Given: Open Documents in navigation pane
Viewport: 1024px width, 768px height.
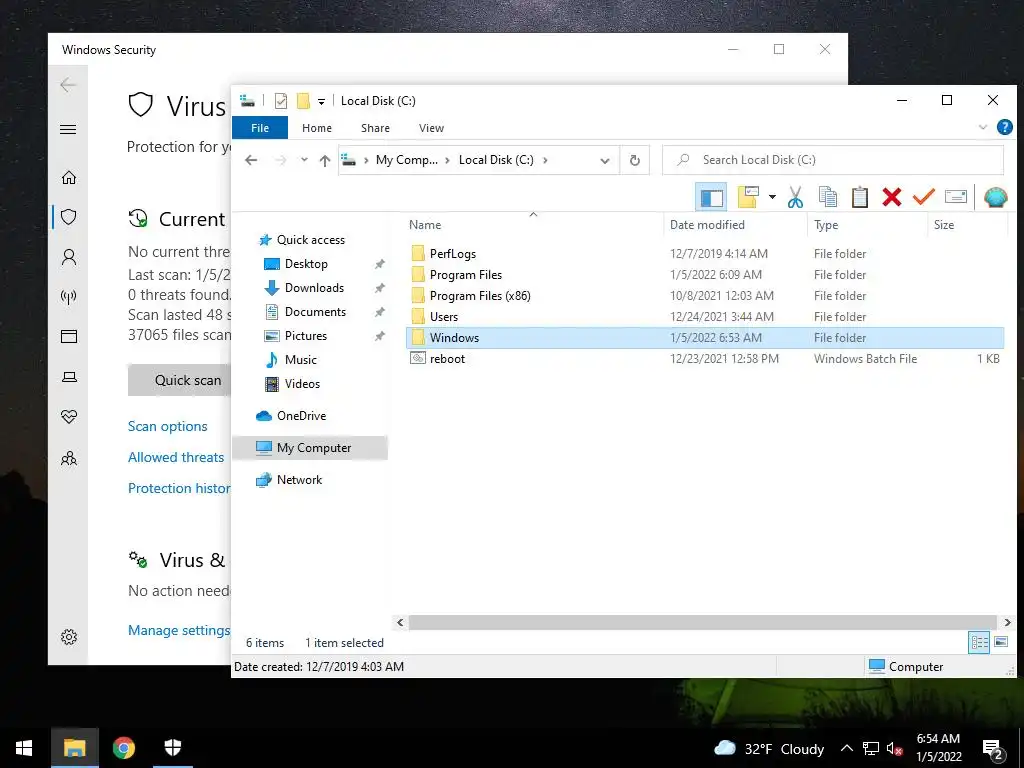Looking at the screenshot, I should 315,312.
